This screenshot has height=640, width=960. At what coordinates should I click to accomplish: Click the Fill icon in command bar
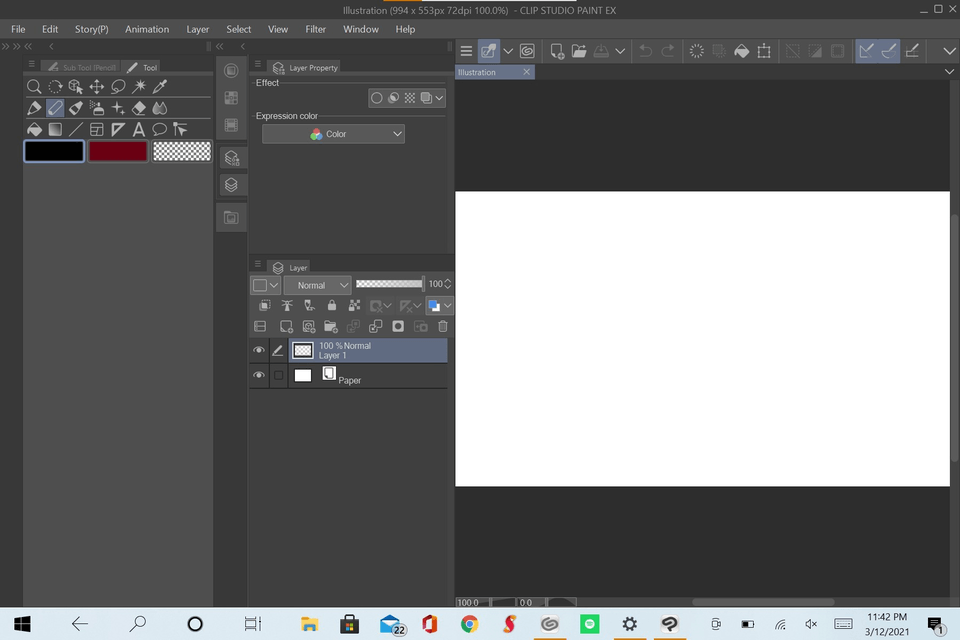(741, 51)
